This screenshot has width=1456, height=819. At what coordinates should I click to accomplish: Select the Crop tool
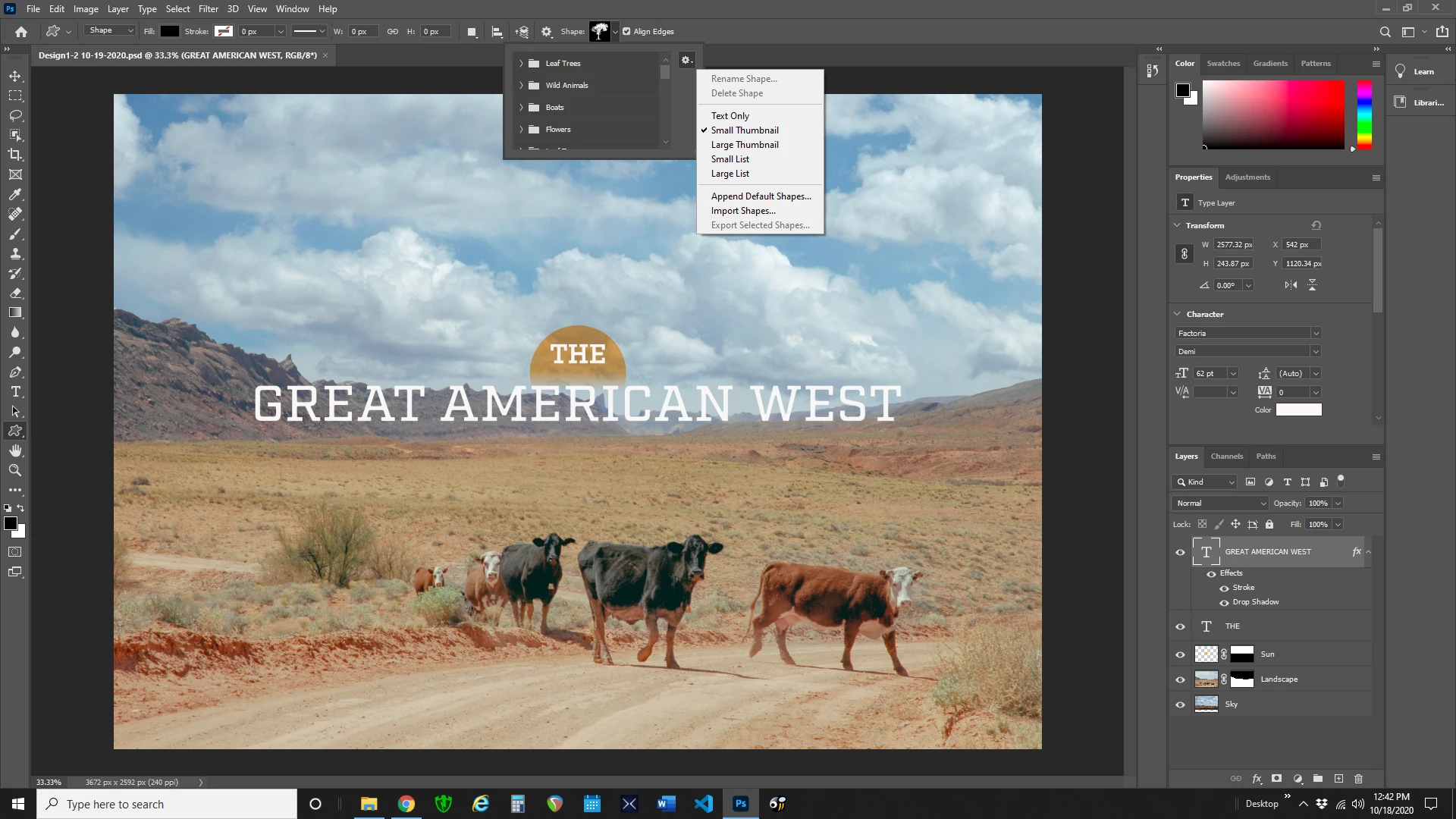(15, 155)
